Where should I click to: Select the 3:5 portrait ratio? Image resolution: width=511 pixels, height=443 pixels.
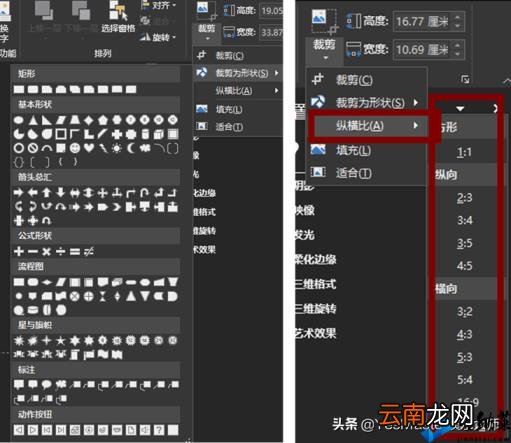(464, 243)
